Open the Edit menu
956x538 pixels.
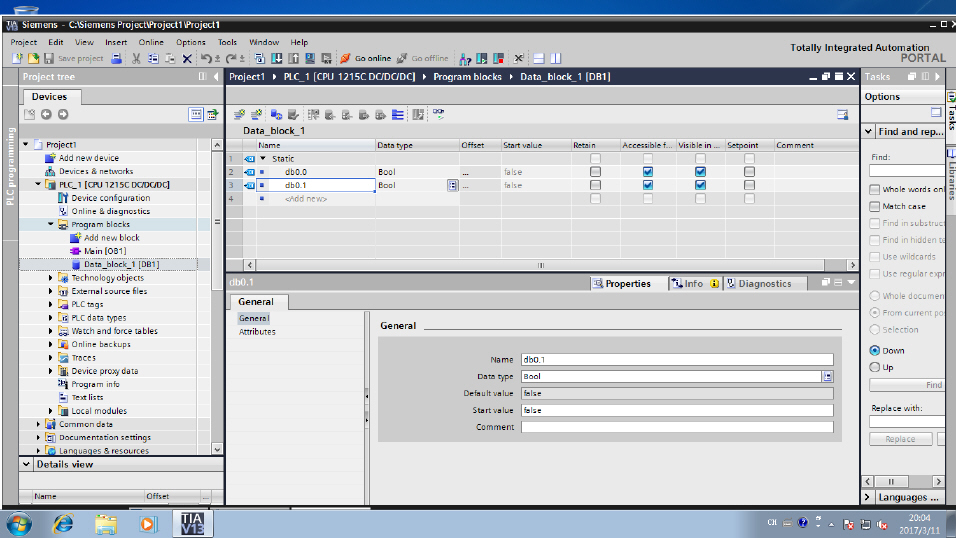coord(56,42)
